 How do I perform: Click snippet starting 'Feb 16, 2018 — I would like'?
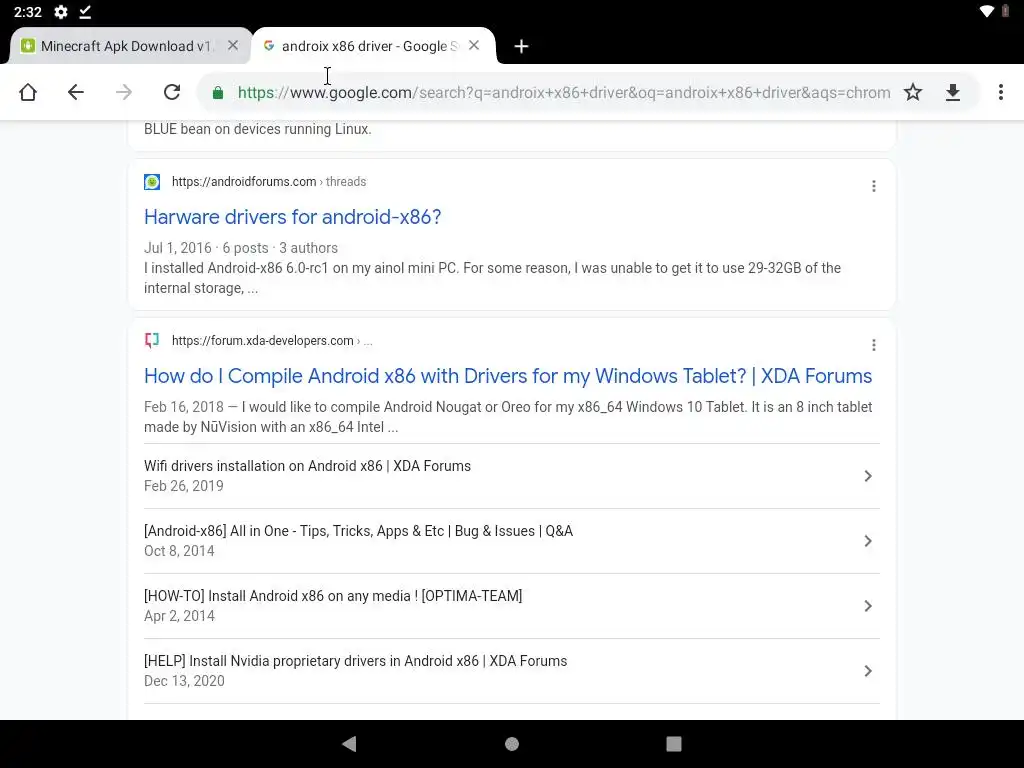[508, 417]
